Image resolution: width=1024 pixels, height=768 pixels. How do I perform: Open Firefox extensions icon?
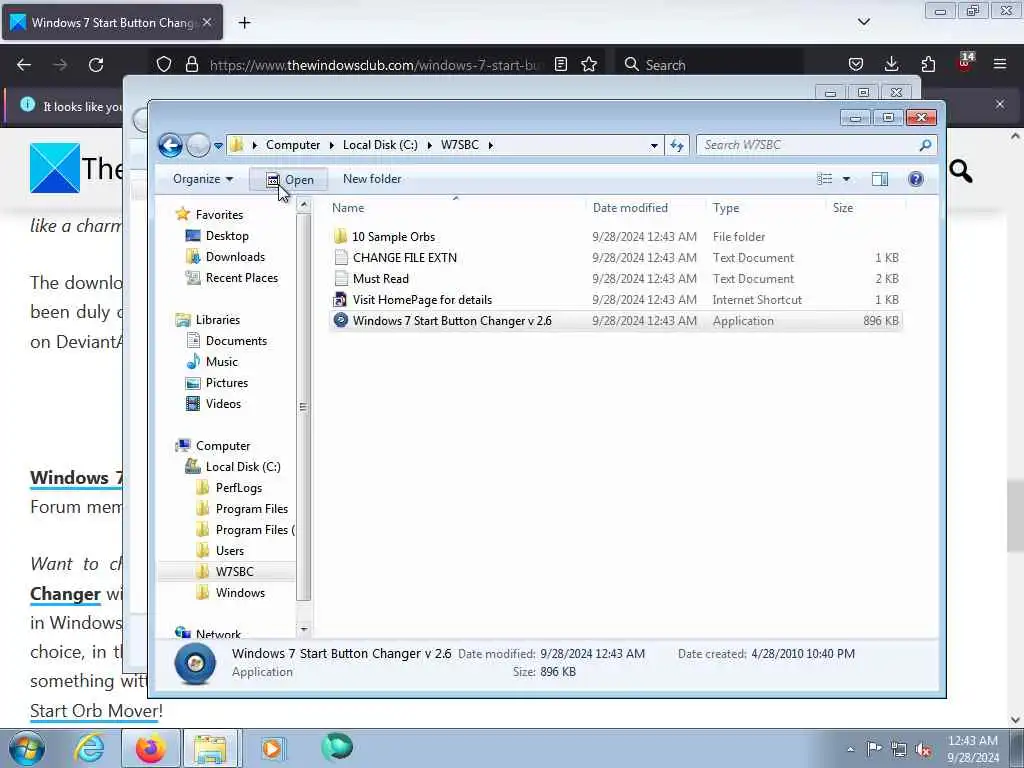(928, 64)
